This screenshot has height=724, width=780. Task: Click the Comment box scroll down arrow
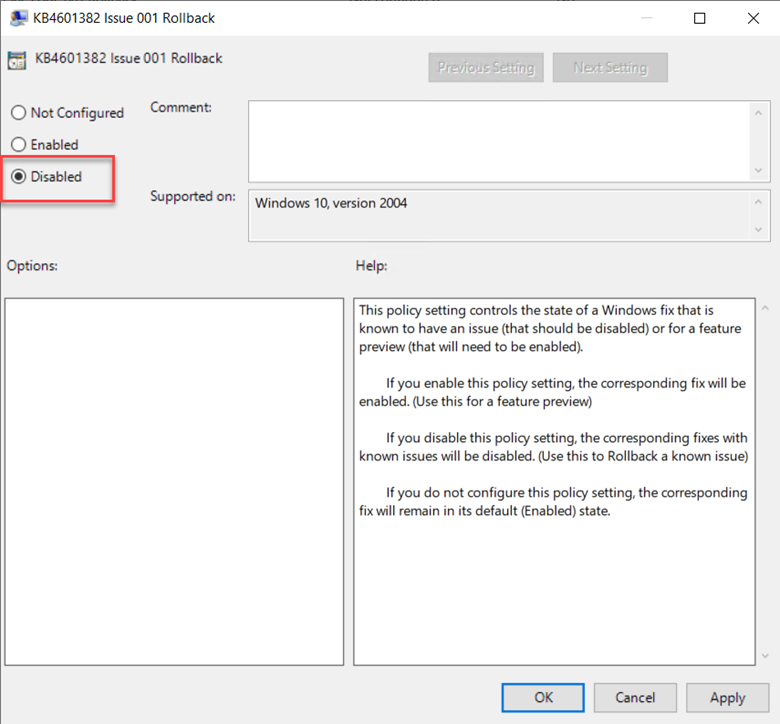point(758,170)
